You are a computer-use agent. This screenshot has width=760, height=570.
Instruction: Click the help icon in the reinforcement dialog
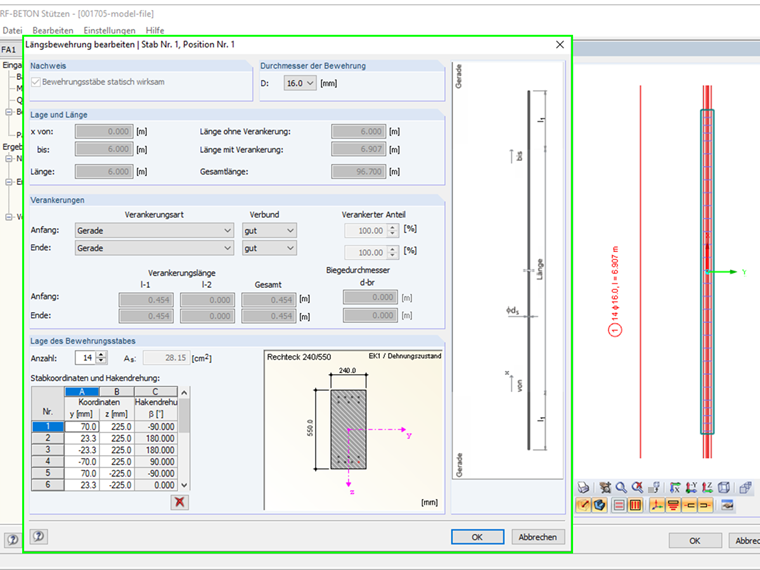point(39,536)
